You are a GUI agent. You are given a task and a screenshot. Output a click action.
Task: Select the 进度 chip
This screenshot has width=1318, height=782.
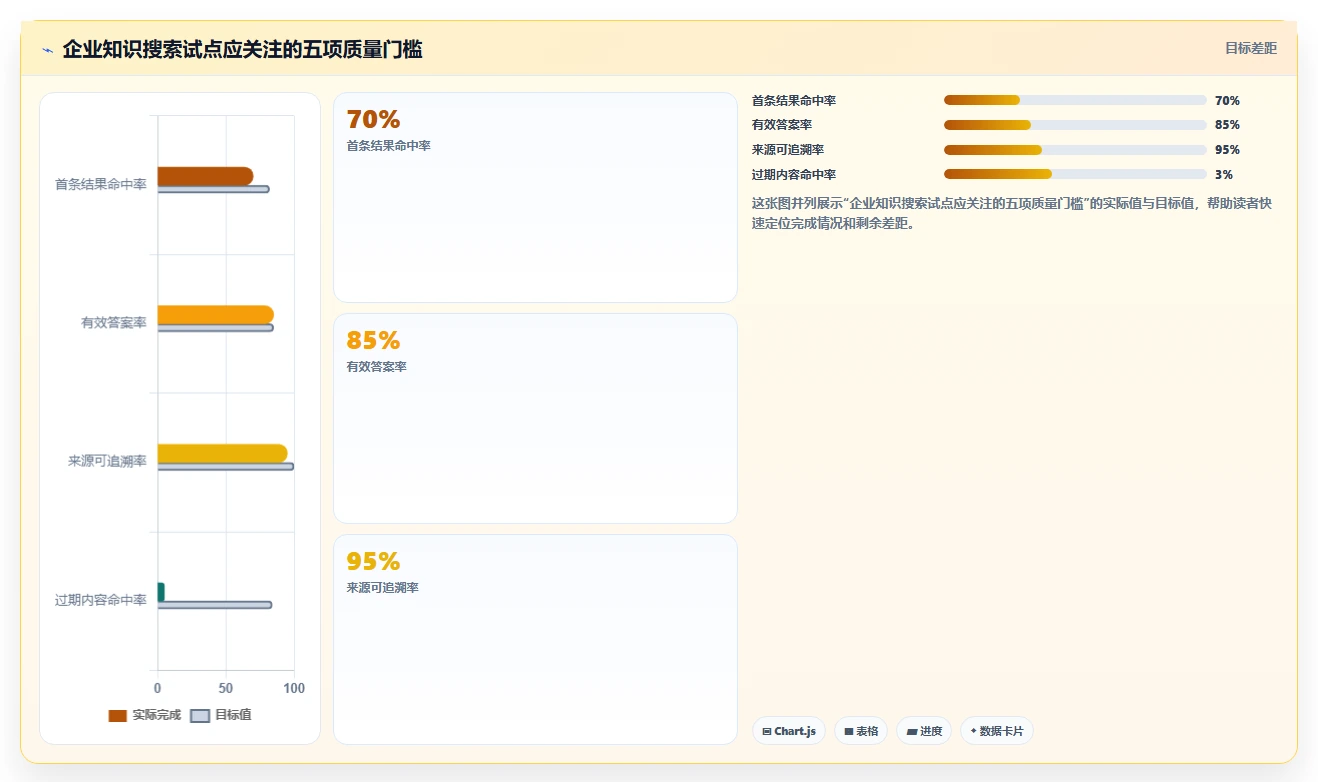pos(924,731)
